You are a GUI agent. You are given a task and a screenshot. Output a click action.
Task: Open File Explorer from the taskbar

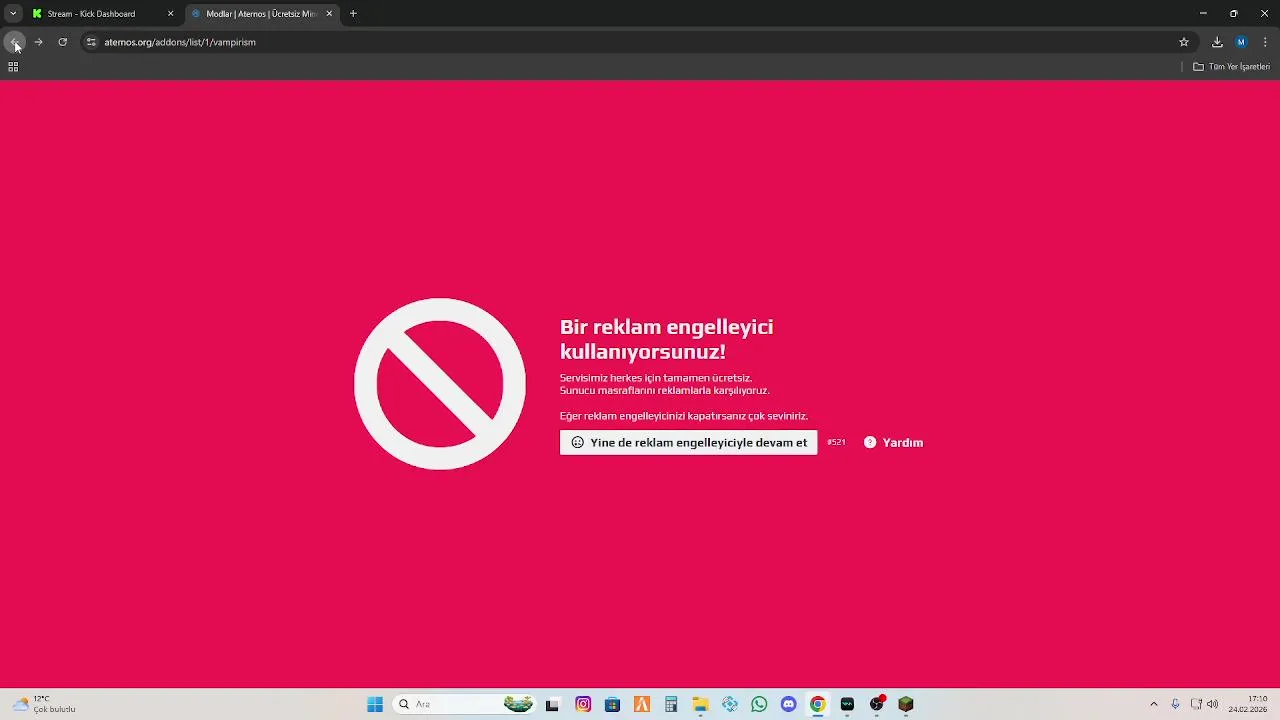coord(700,704)
